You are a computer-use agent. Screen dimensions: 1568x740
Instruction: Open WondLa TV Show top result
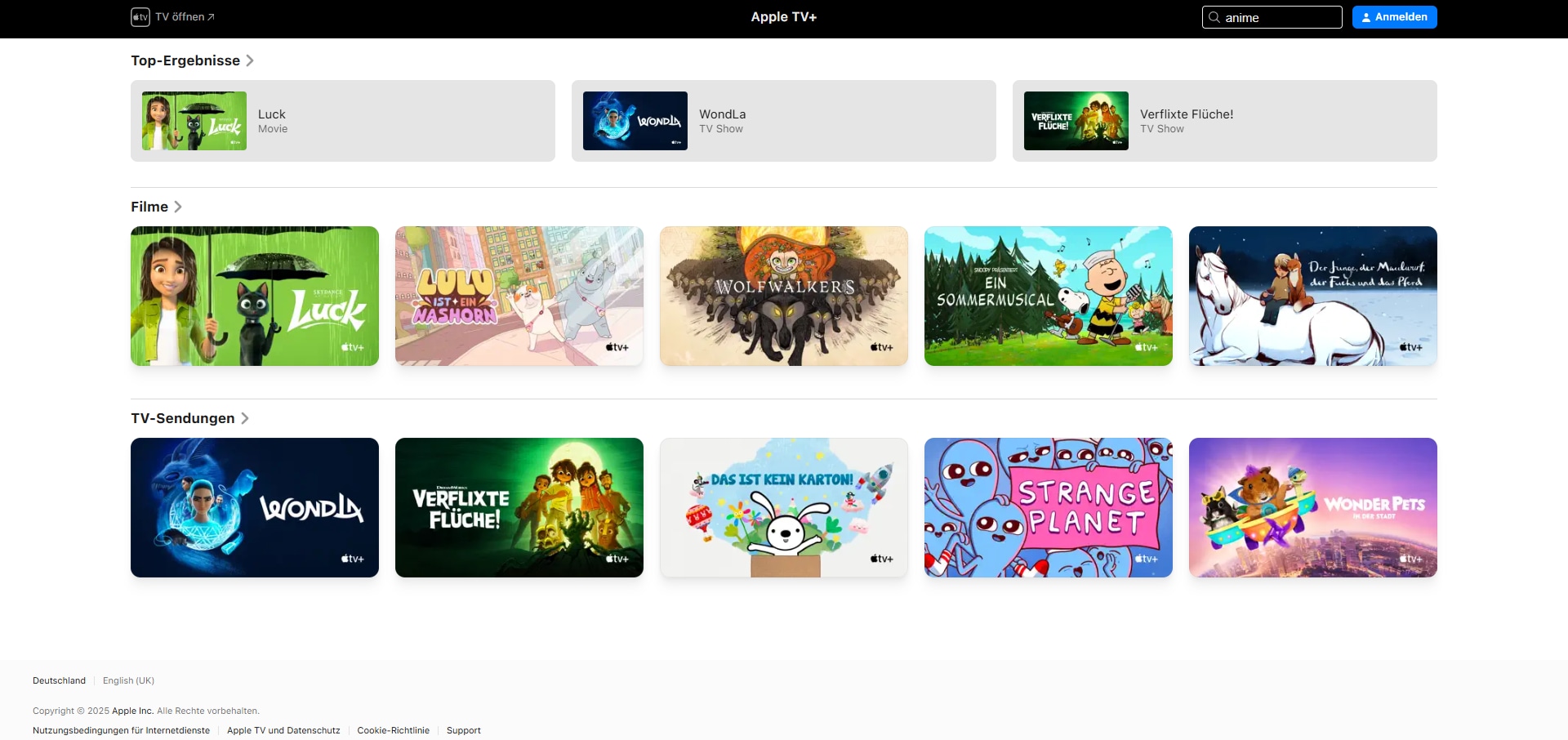pyautogui.click(x=784, y=121)
